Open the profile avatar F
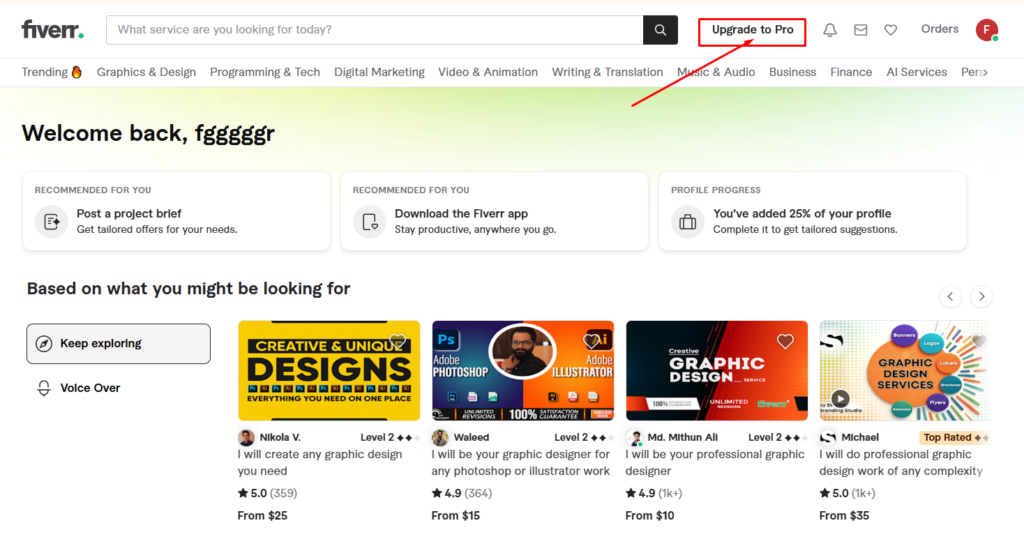The height and width of the screenshot is (537, 1024). tap(987, 29)
